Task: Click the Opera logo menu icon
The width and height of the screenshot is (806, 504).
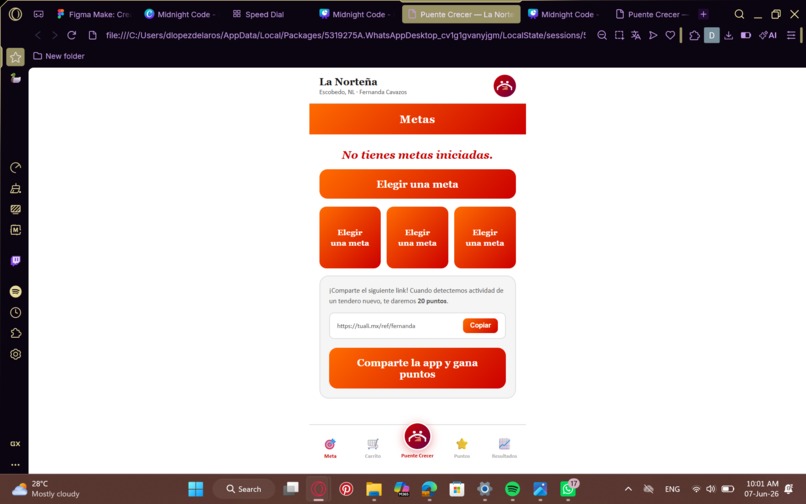Action: (15, 14)
